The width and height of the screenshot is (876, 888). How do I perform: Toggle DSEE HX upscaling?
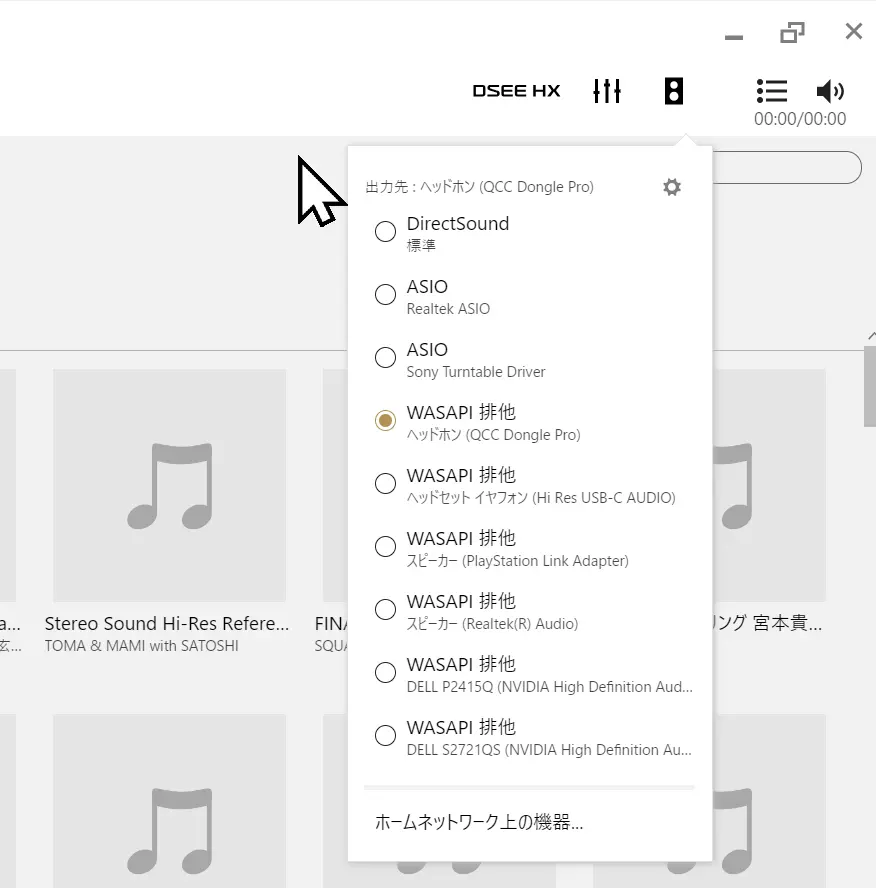pos(516,91)
